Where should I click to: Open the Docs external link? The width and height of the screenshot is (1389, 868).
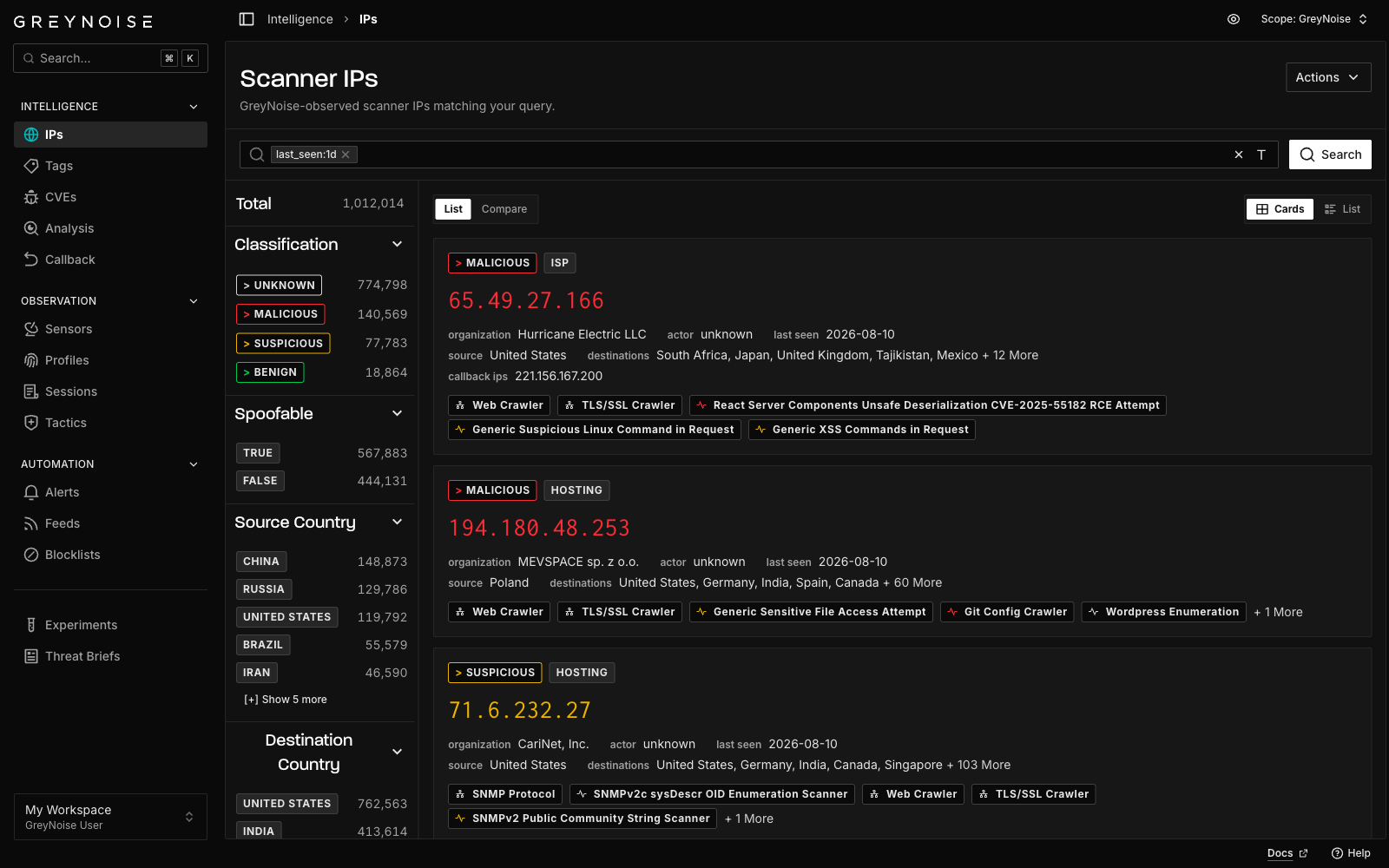pos(1287,853)
